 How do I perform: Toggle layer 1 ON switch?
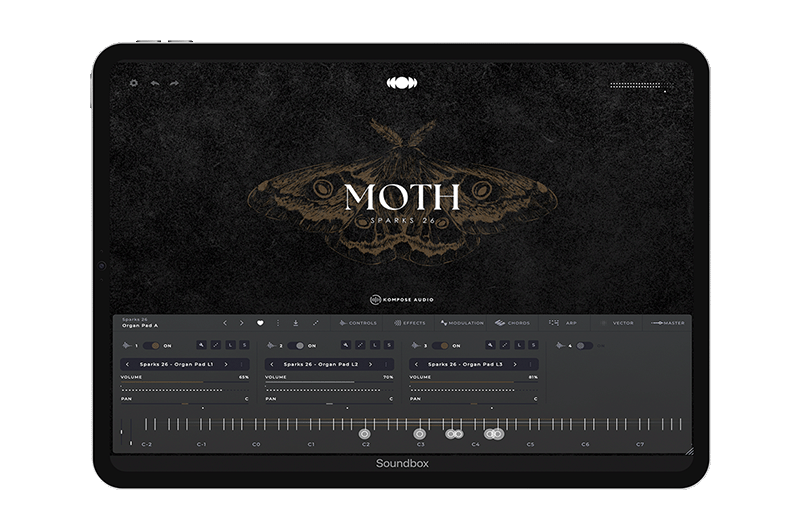coord(152,346)
